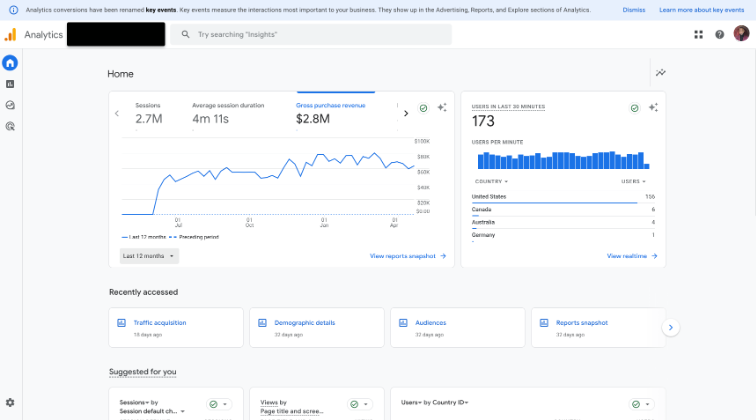Click the Germany row in country list
This screenshot has width=756, height=420.
[563, 236]
